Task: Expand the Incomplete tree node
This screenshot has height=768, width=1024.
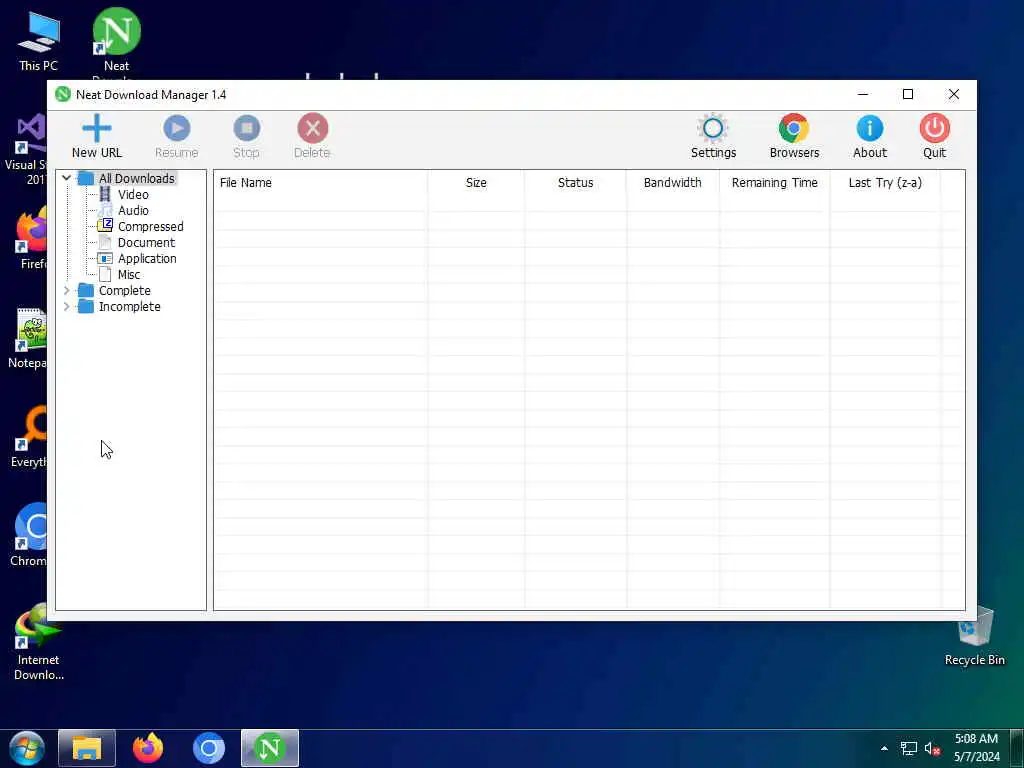Action: (x=66, y=306)
